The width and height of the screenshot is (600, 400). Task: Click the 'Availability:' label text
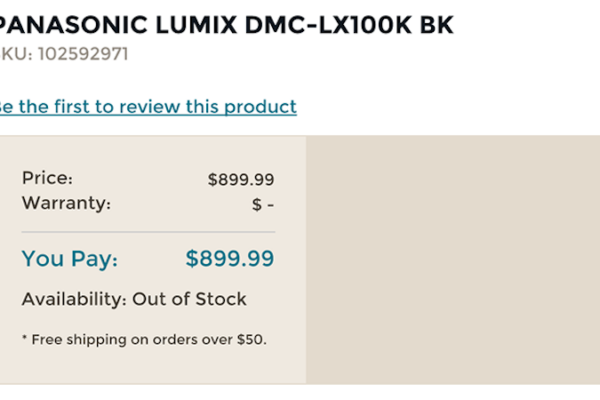[x=71, y=299]
